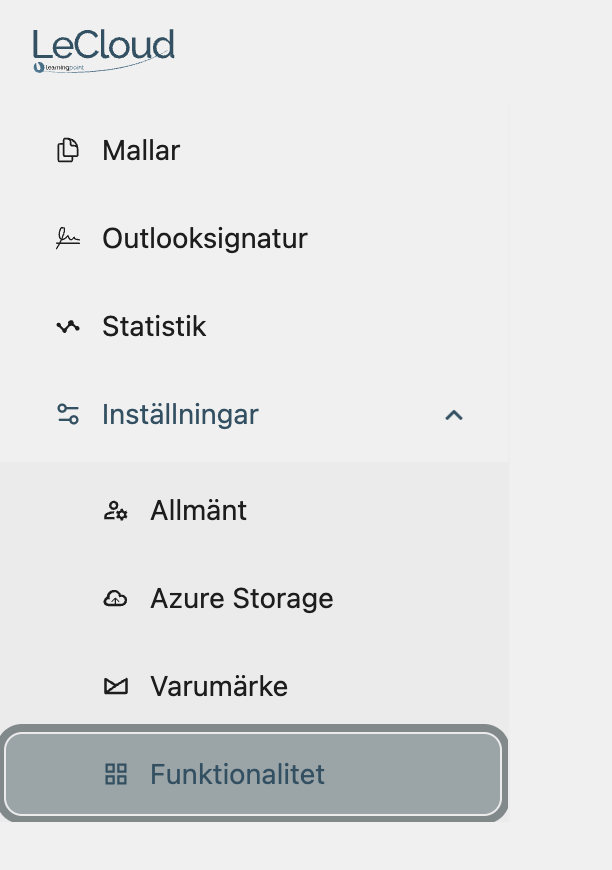Click the round learningpoint emblem in logo
Viewport: 612px width, 870px height.
pyautogui.click(x=39, y=68)
